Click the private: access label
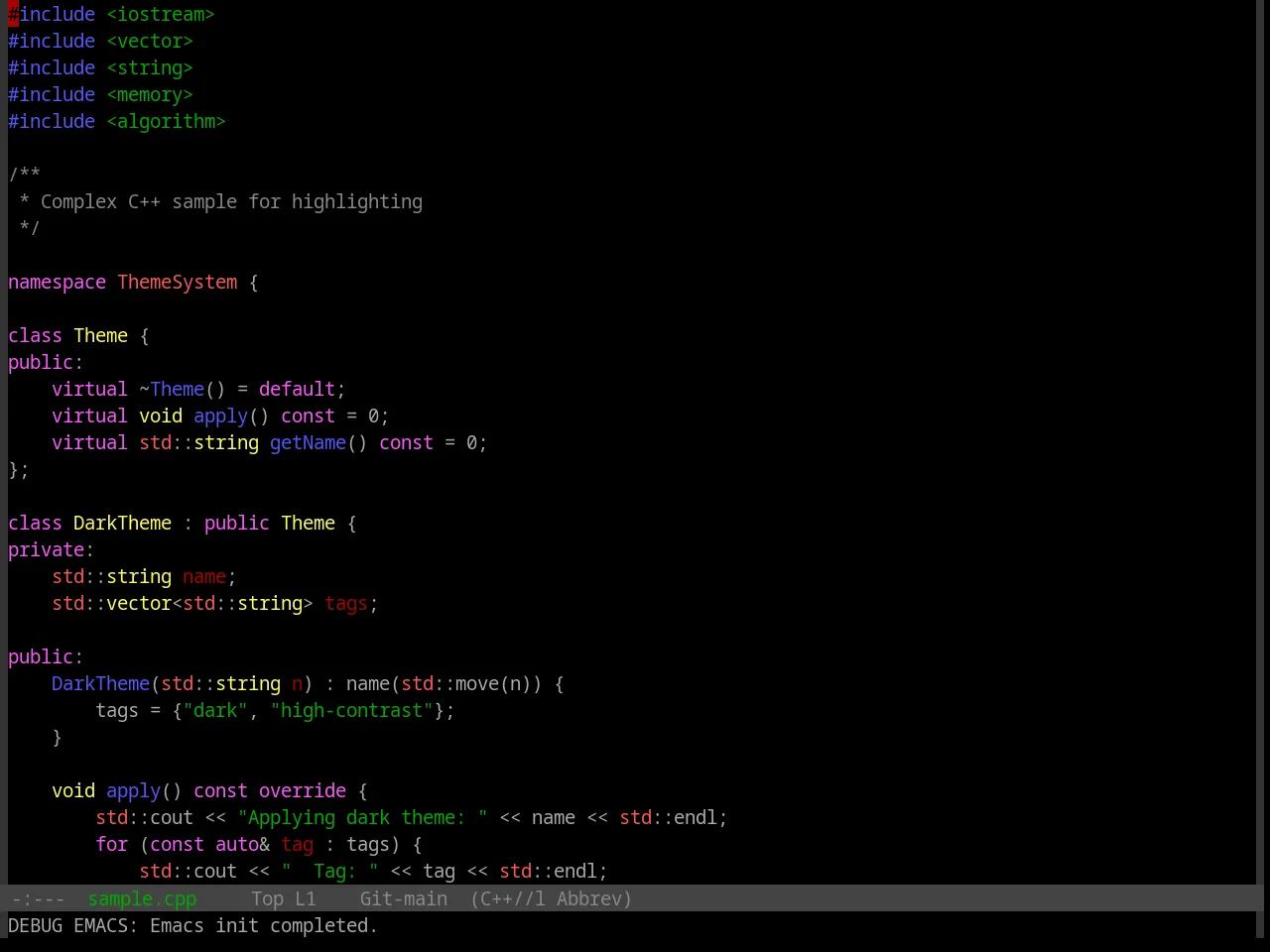 click(51, 549)
